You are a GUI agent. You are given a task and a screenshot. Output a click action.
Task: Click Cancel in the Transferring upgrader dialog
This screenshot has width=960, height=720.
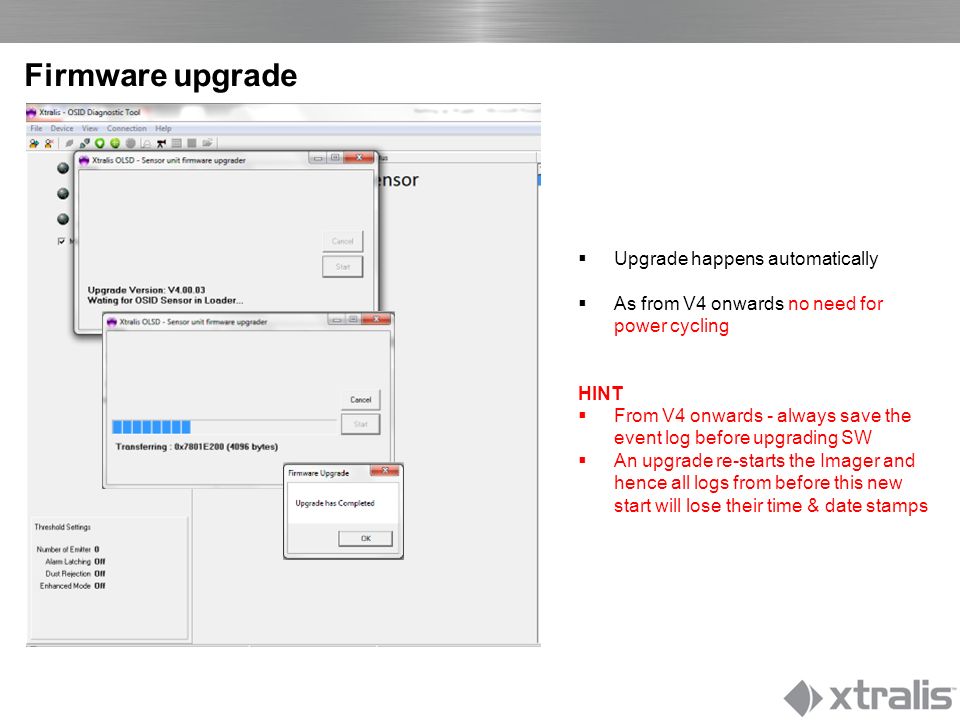pos(361,400)
